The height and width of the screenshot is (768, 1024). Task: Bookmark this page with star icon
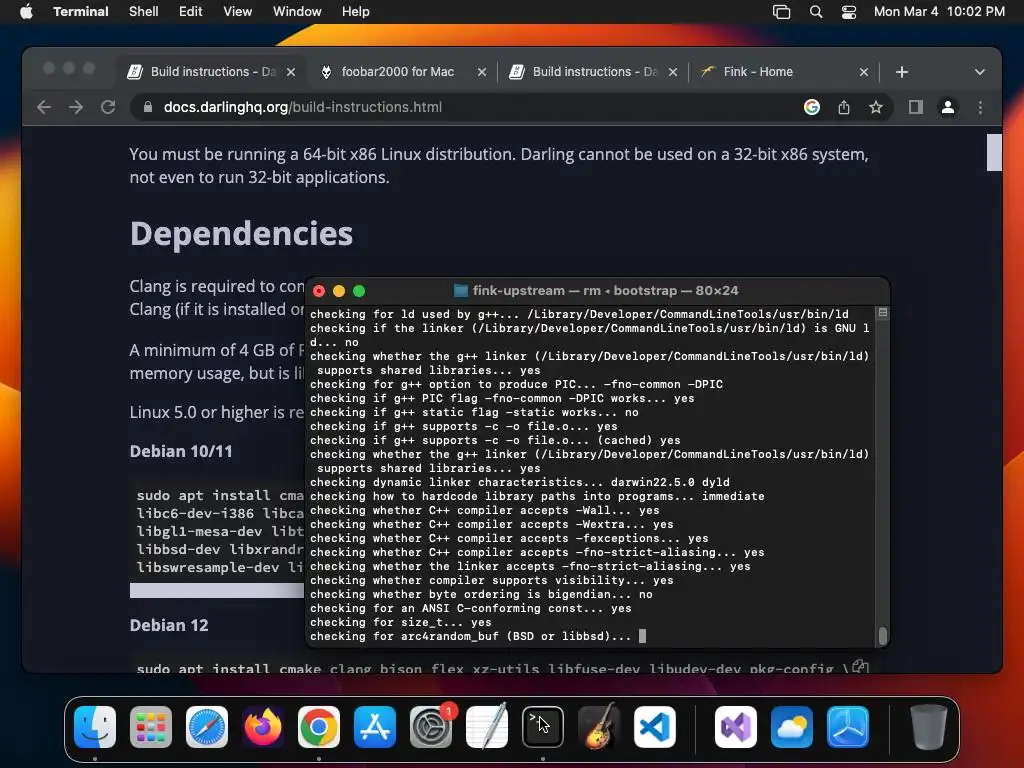[x=876, y=107]
